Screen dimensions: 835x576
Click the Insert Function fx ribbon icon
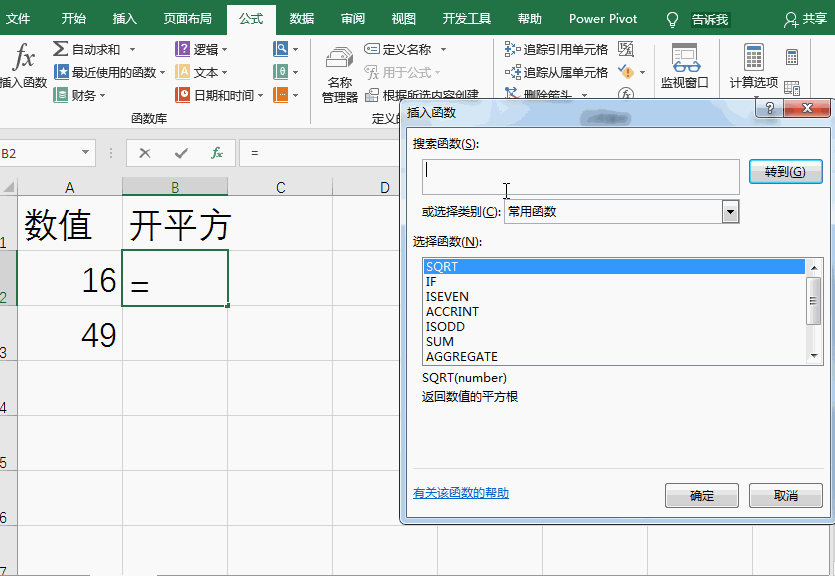[23, 57]
